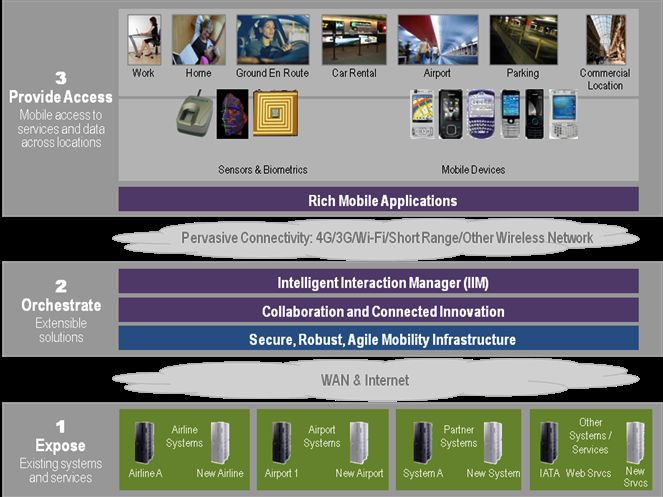Select the "Provide Access" step heading
The width and height of the screenshot is (663, 497).
pos(61,97)
